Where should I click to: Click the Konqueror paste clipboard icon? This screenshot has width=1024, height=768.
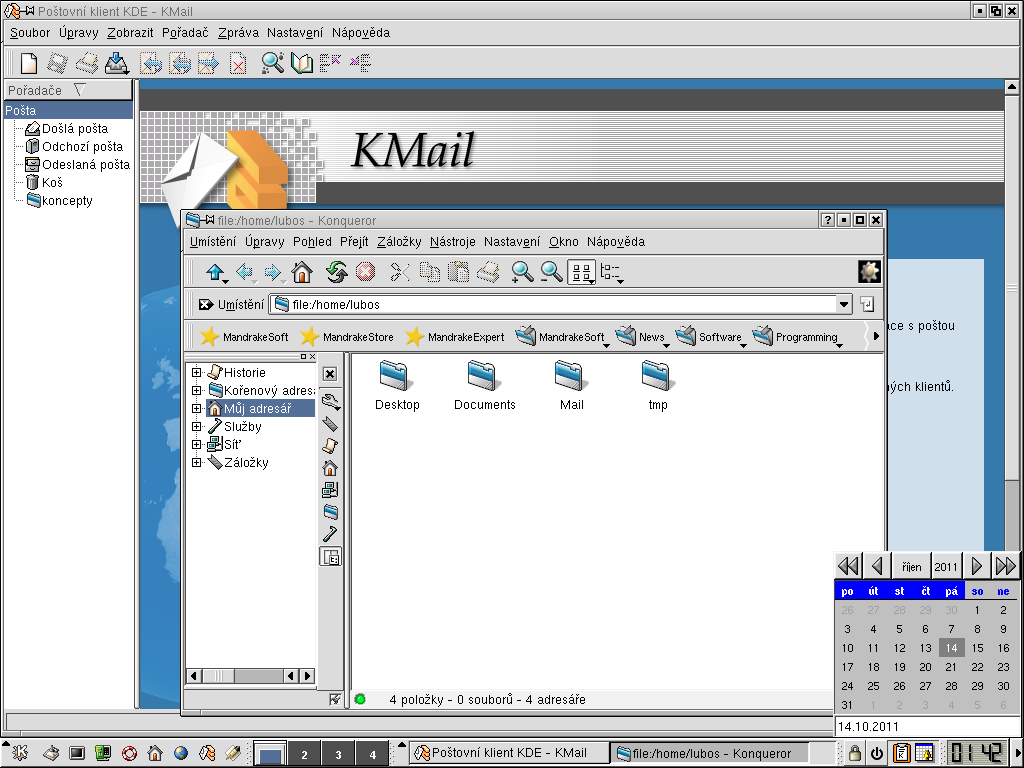[458, 272]
